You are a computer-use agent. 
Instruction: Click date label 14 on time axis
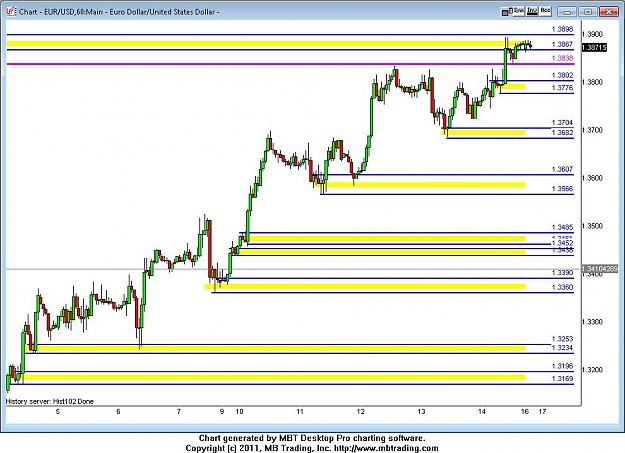pos(482,412)
